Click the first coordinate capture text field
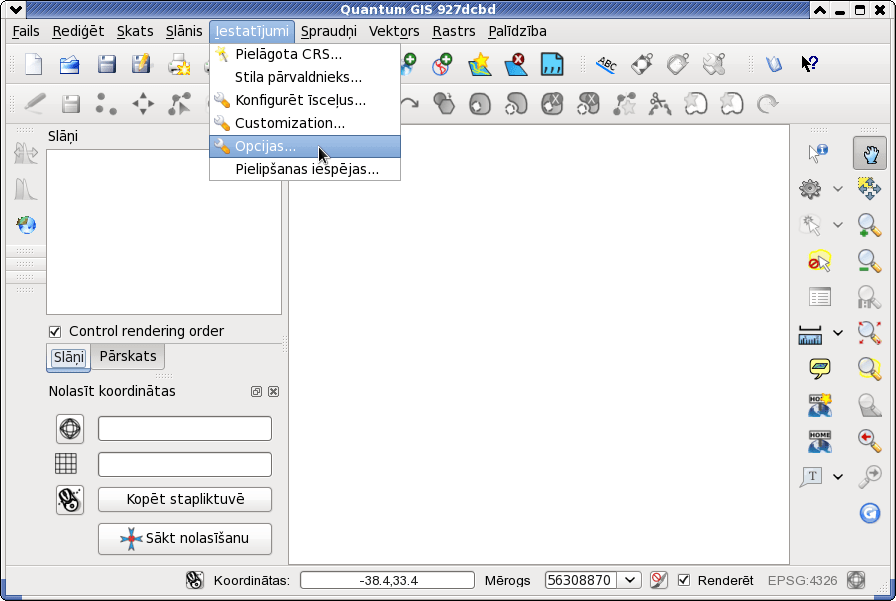The image size is (896, 601). pyautogui.click(x=185, y=428)
